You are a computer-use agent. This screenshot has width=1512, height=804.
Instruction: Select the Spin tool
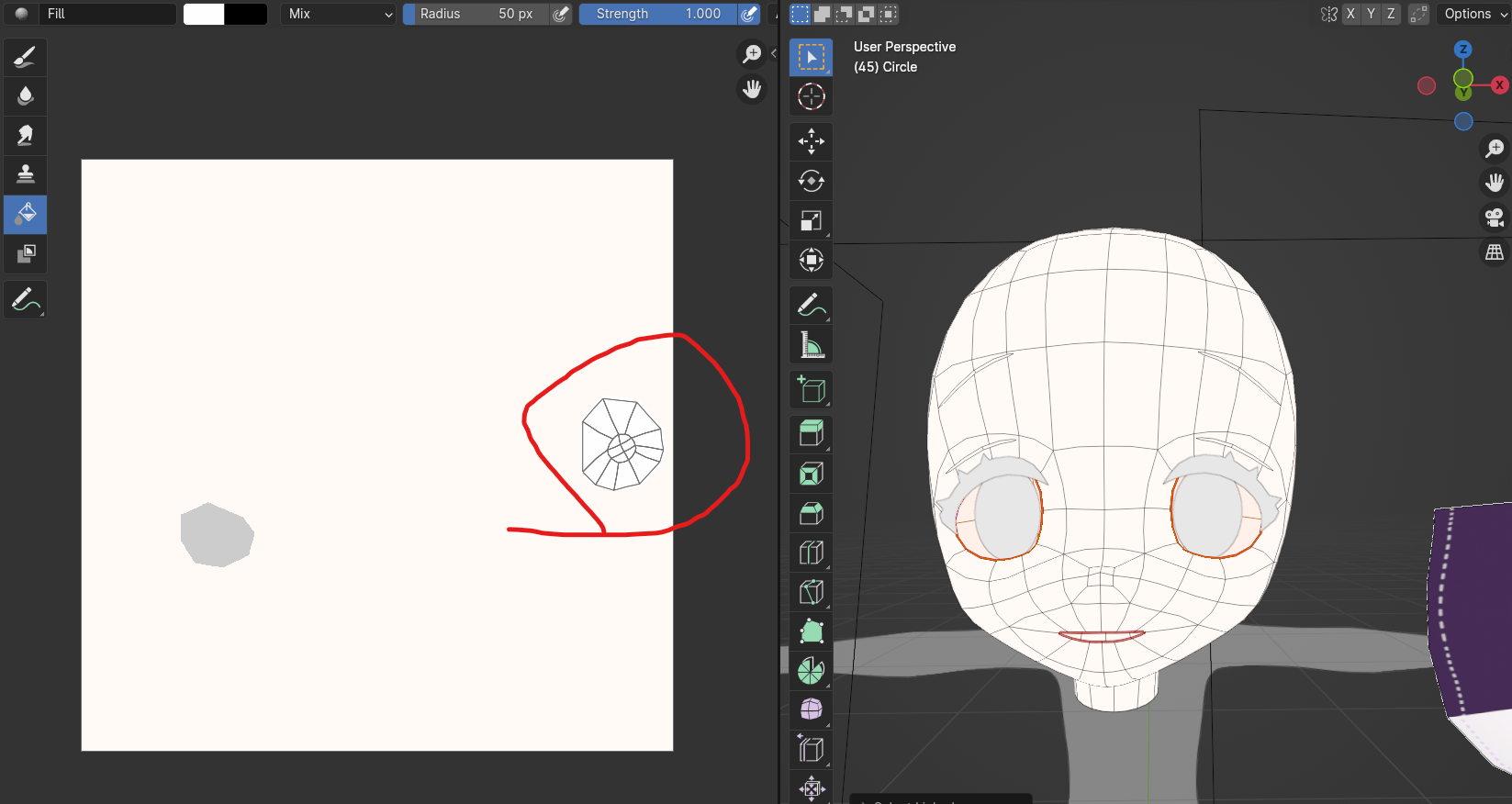coord(812,671)
